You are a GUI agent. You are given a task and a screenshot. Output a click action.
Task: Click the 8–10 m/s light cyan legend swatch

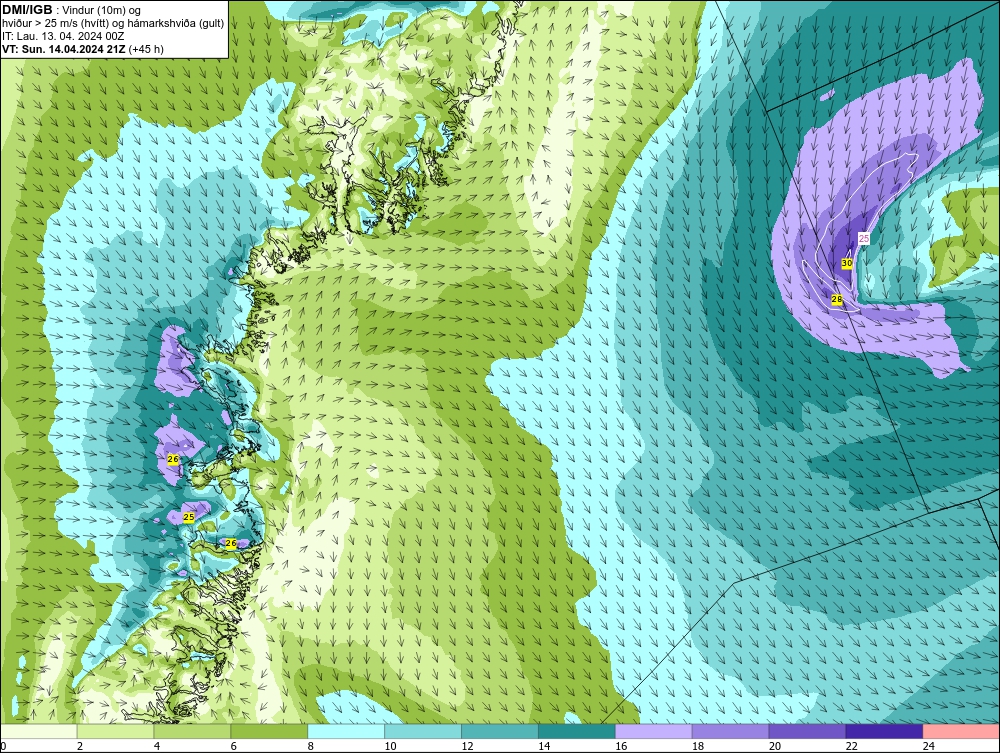(x=346, y=731)
